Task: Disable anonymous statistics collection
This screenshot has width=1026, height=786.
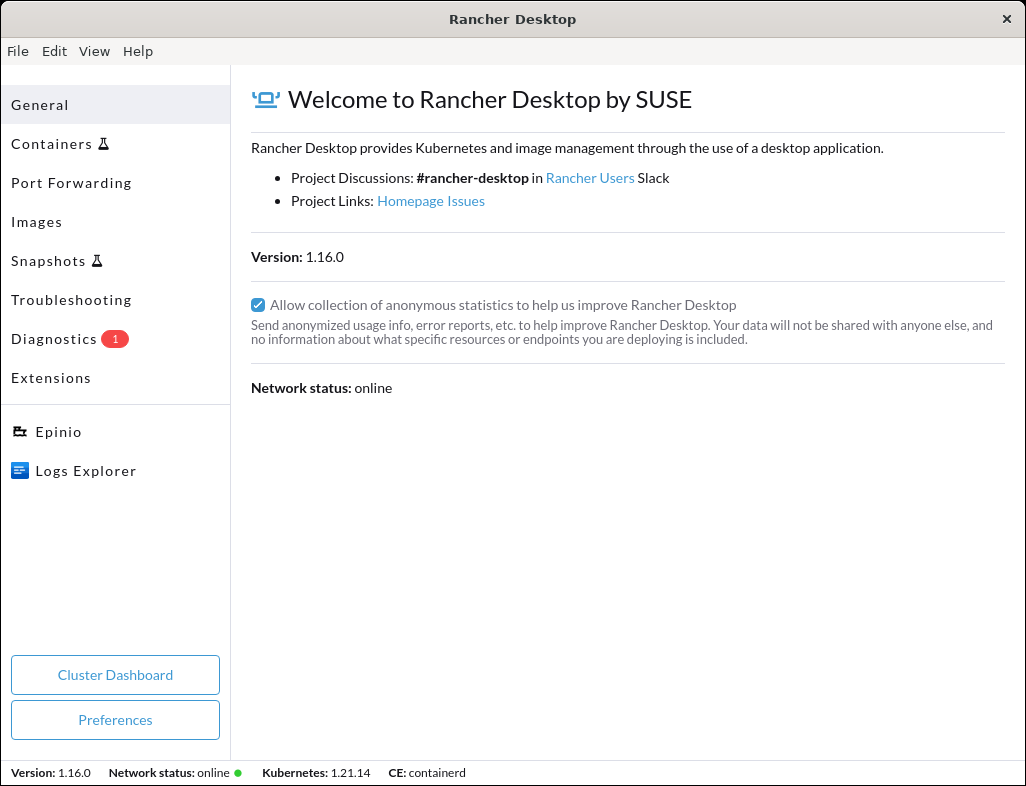Action: [258, 305]
